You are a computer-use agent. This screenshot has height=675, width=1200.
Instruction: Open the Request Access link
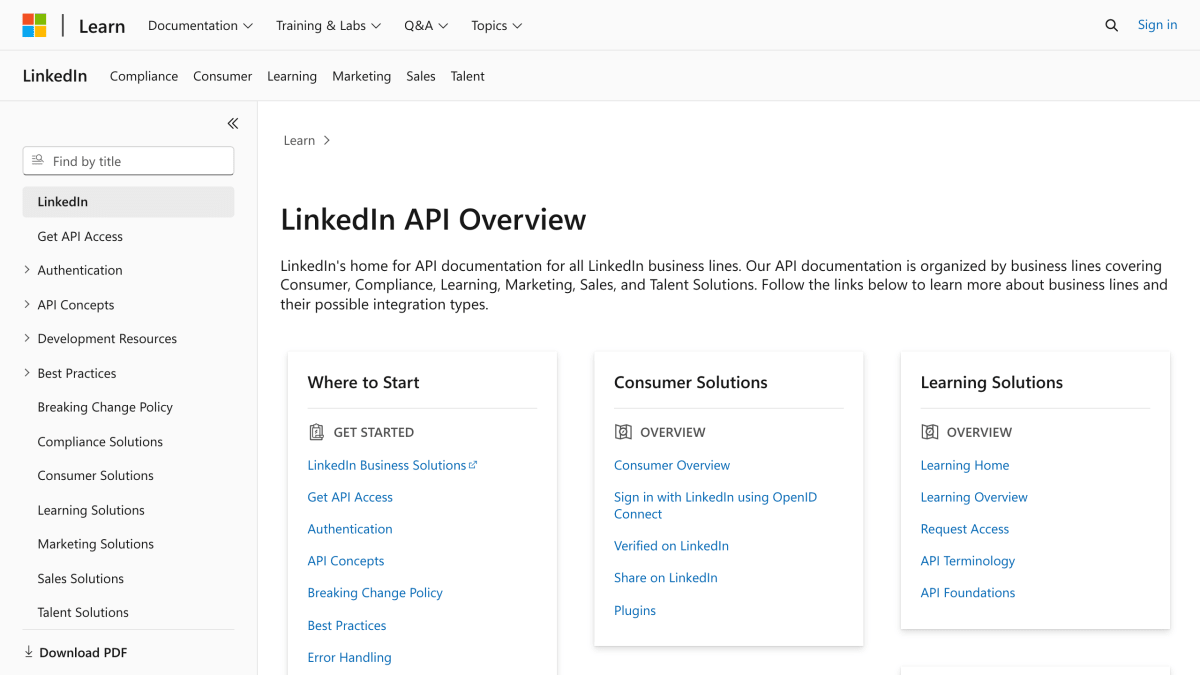click(965, 529)
